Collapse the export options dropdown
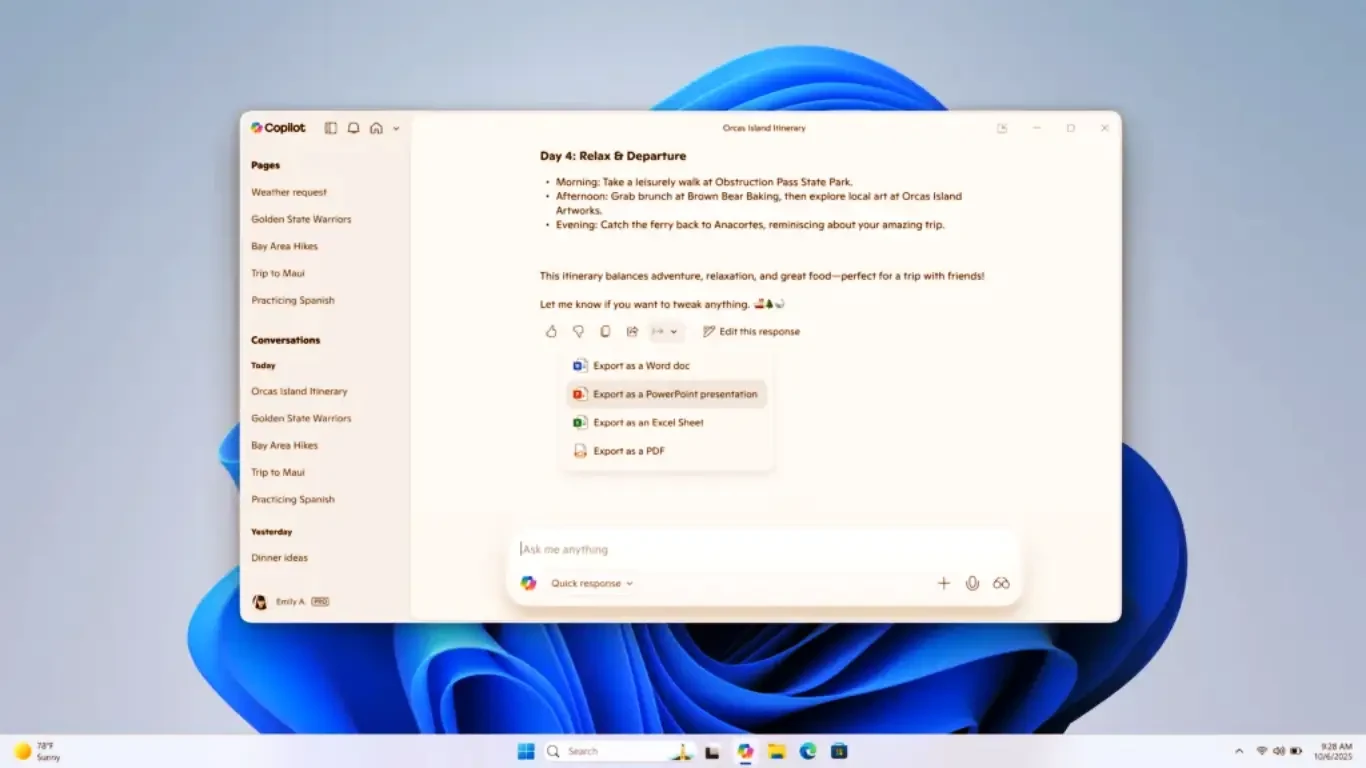Screen dimensions: 1366x768 [665, 332]
